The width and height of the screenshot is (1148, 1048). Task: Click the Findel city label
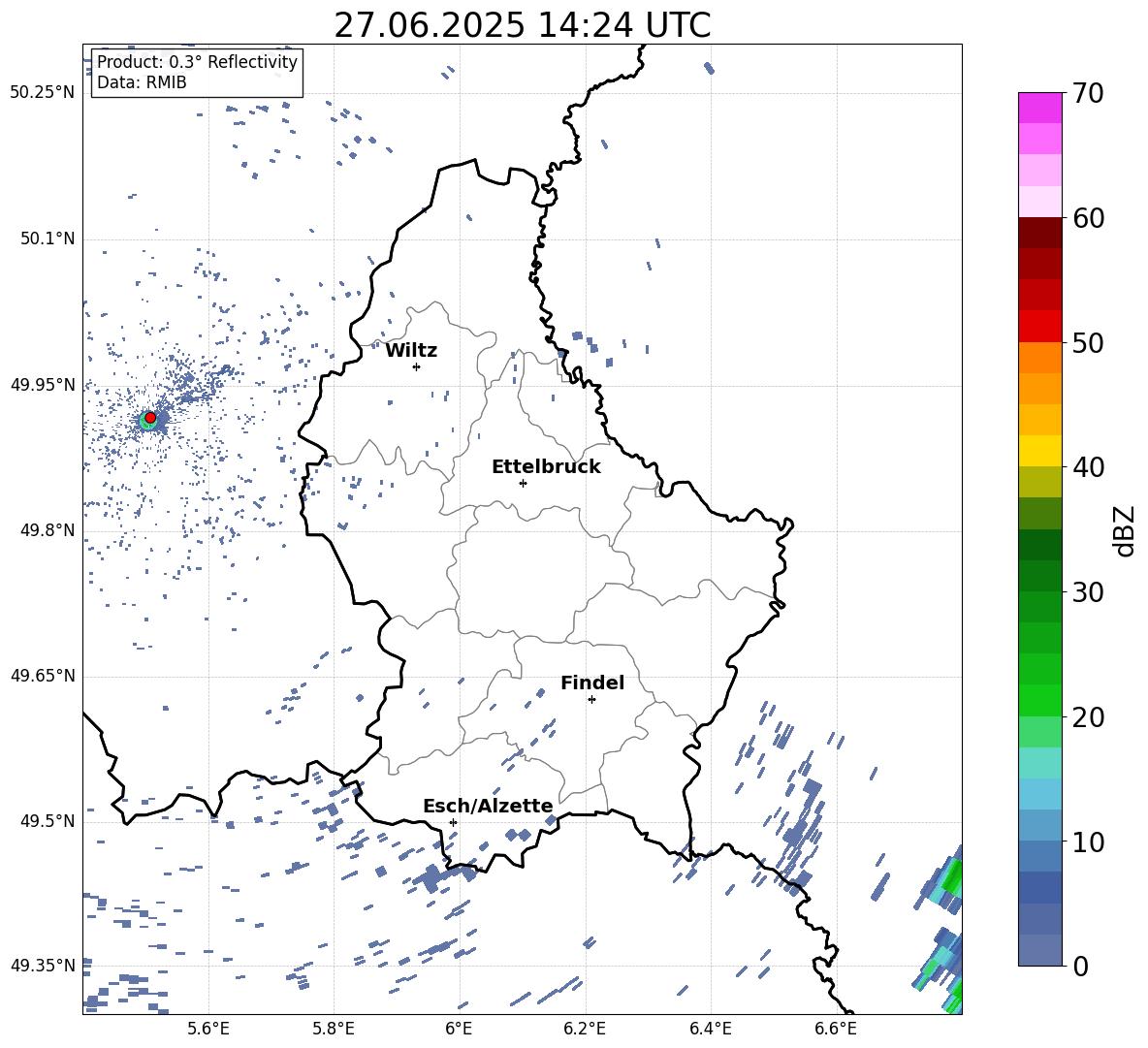click(x=592, y=683)
